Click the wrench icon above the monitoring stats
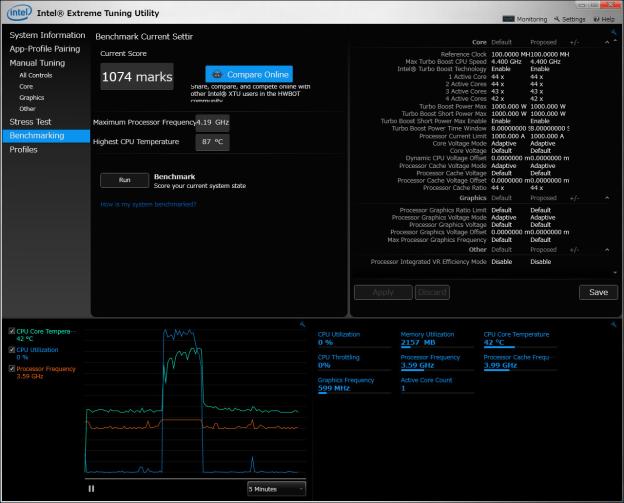This screenshot has height=503, width=624. point(613,324)
